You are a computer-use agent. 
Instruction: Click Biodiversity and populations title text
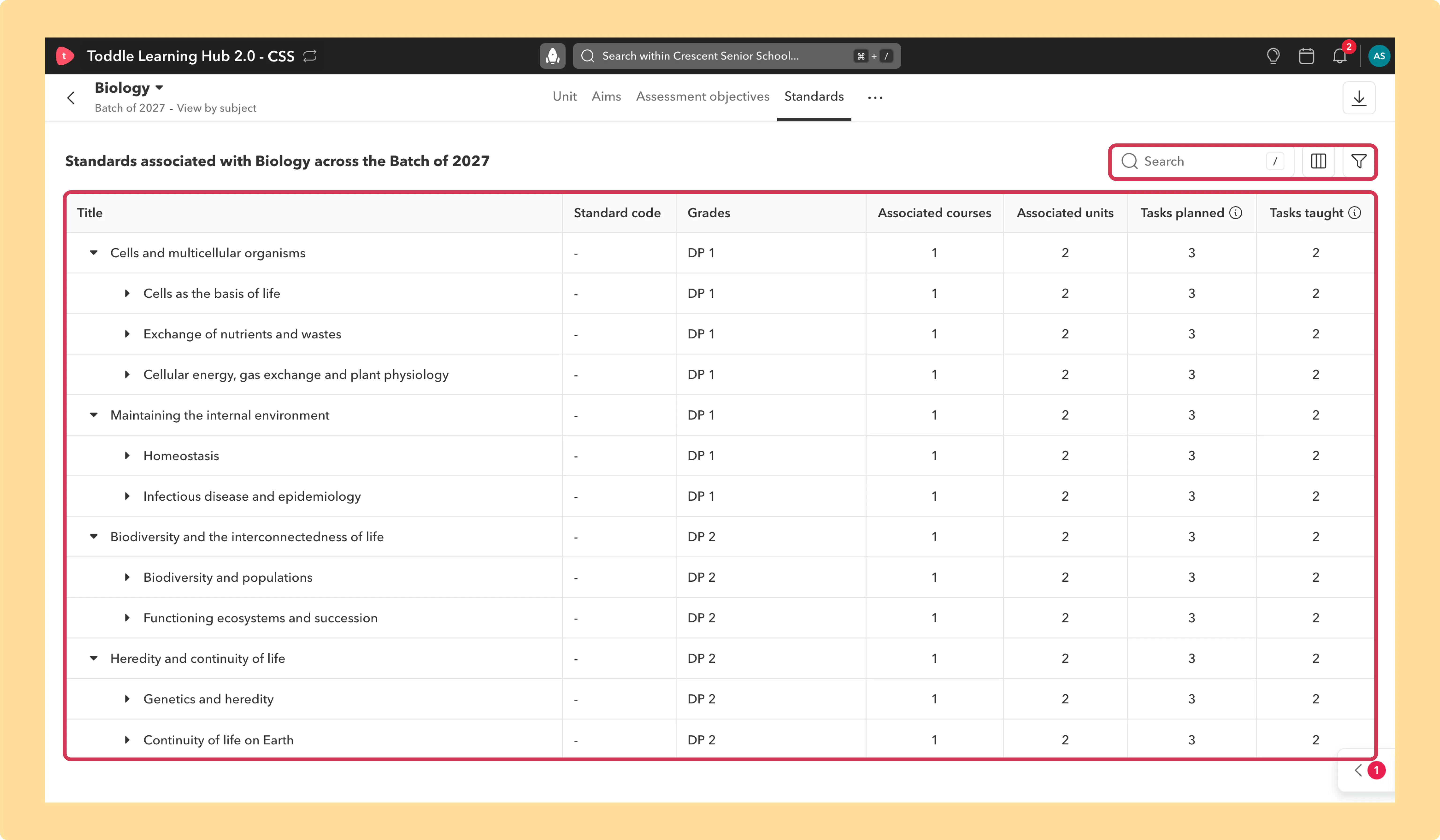tap(228, 578)
